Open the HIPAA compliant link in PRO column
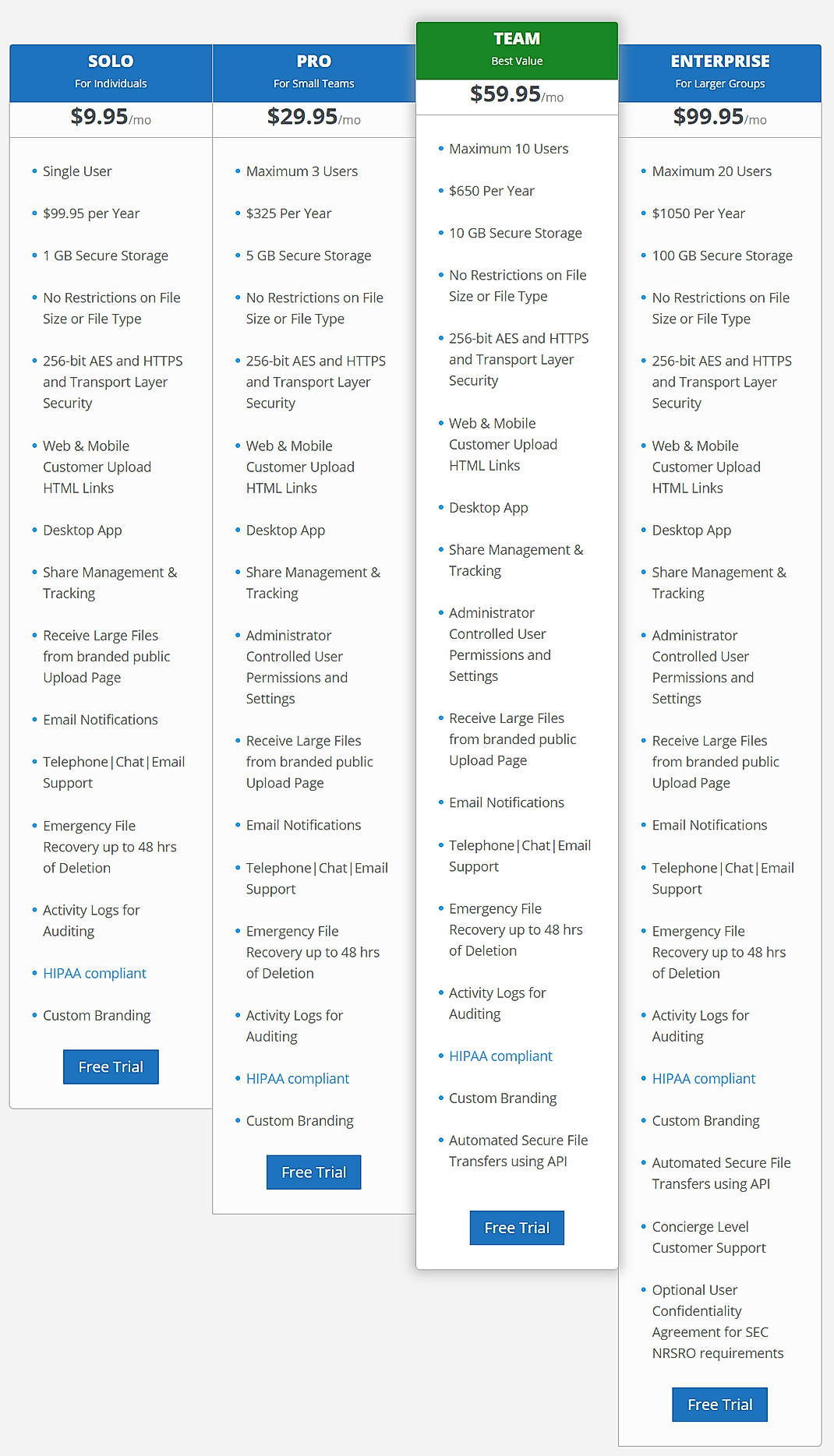Screen dimensions: 834x1456 [297, 1078]
